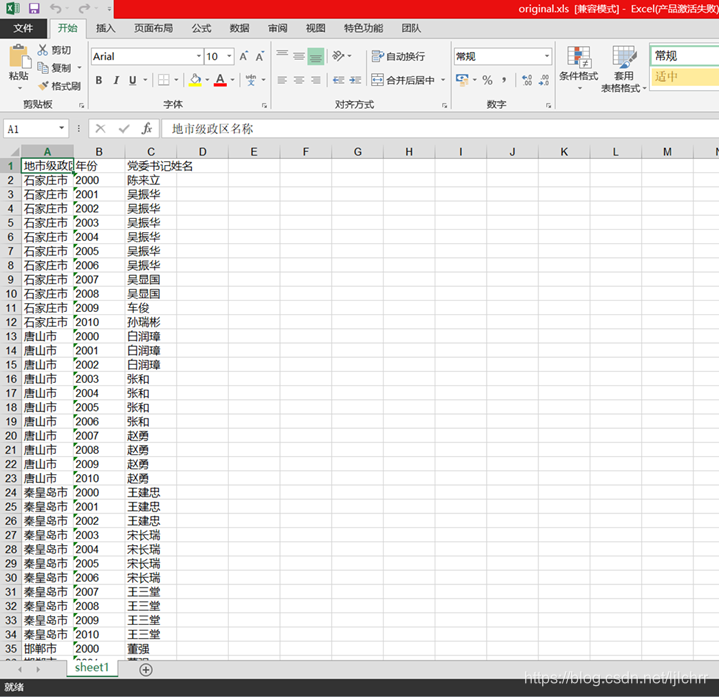This screenshot has height=697, width=719.
Task: Open the Arial font name dropdown
Action: [x=199, y=56]
